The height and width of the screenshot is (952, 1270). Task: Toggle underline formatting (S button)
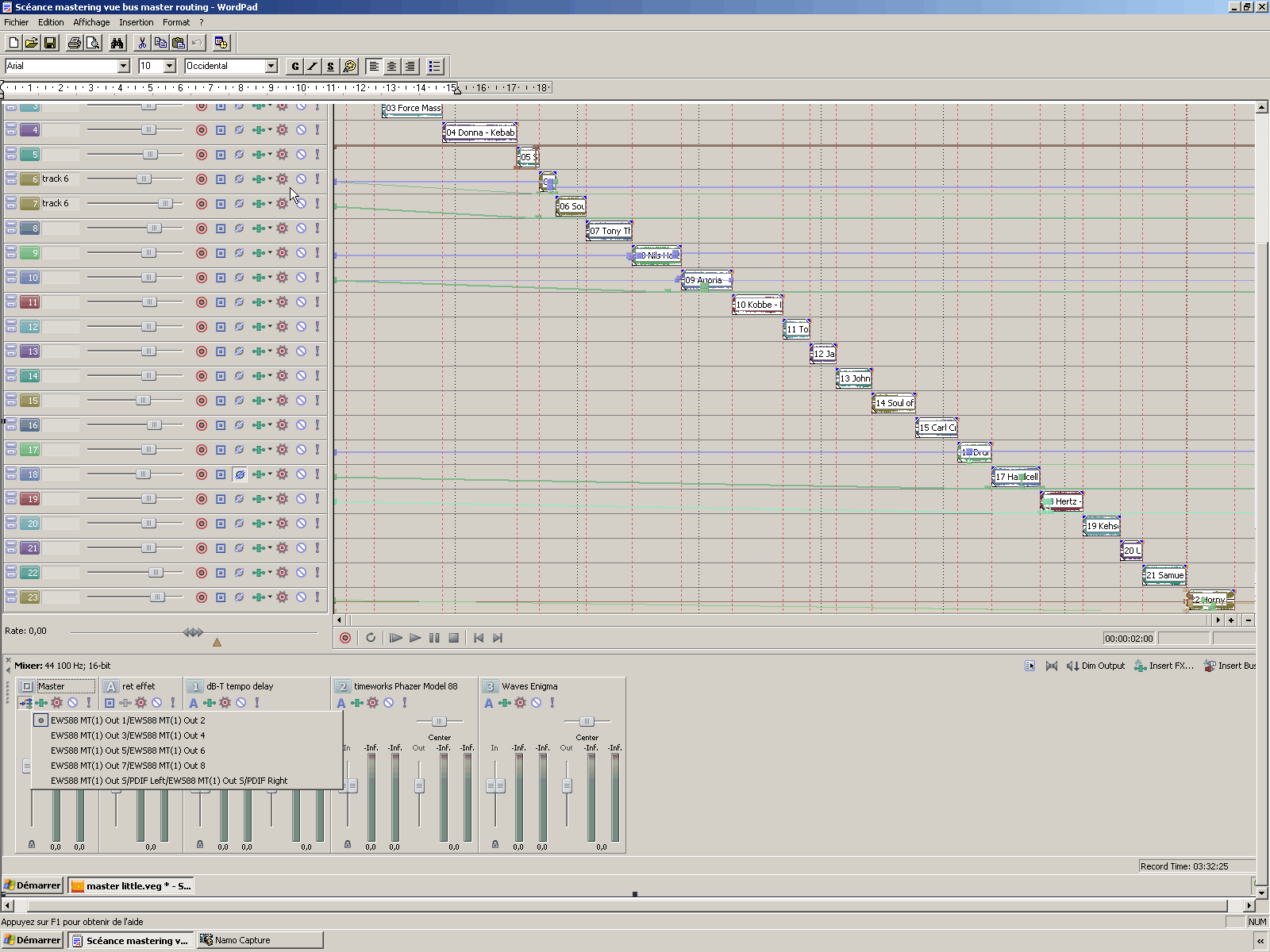tap(331, 67)
